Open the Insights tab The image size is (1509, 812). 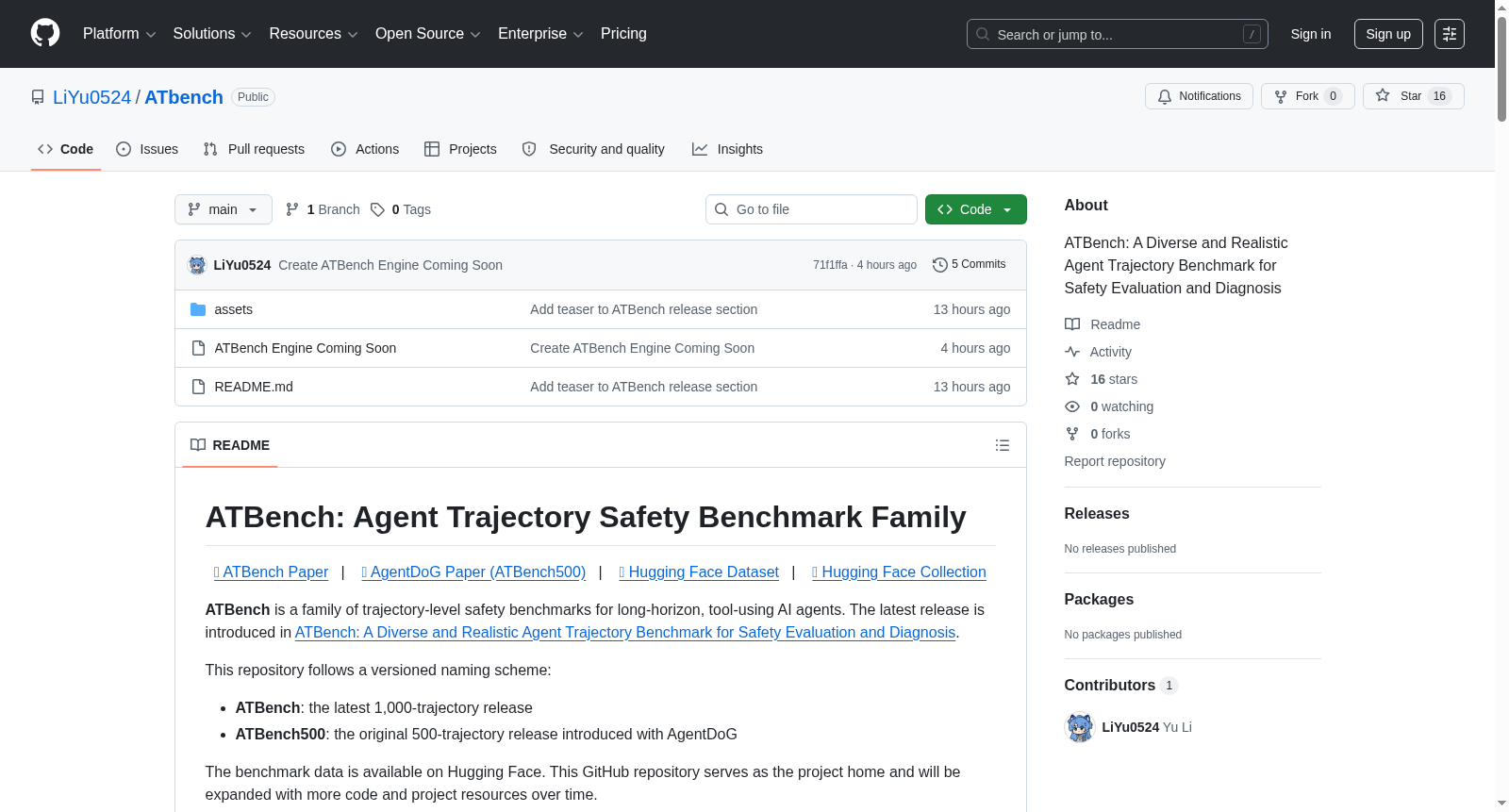pos(727,149)
